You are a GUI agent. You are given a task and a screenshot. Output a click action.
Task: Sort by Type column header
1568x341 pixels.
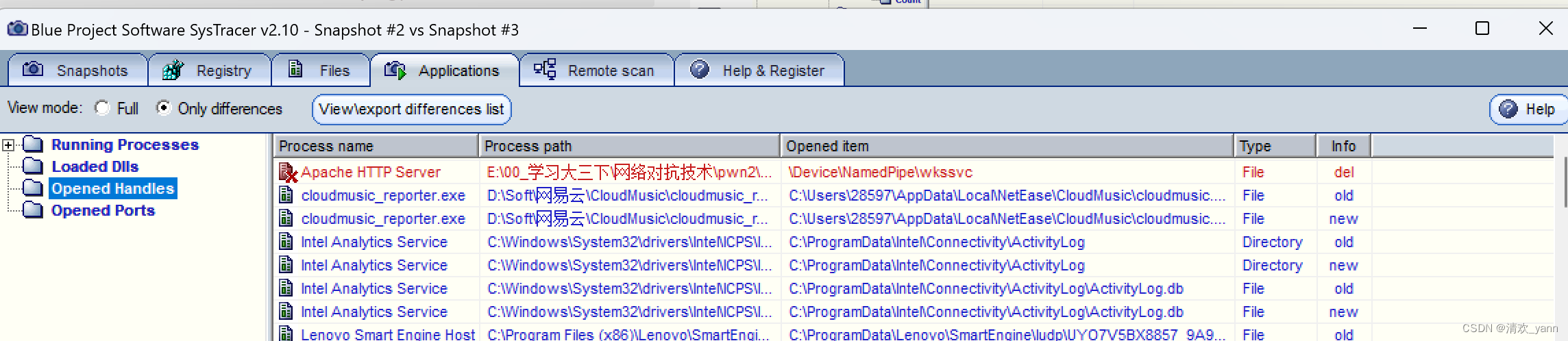coord(1275,146)
